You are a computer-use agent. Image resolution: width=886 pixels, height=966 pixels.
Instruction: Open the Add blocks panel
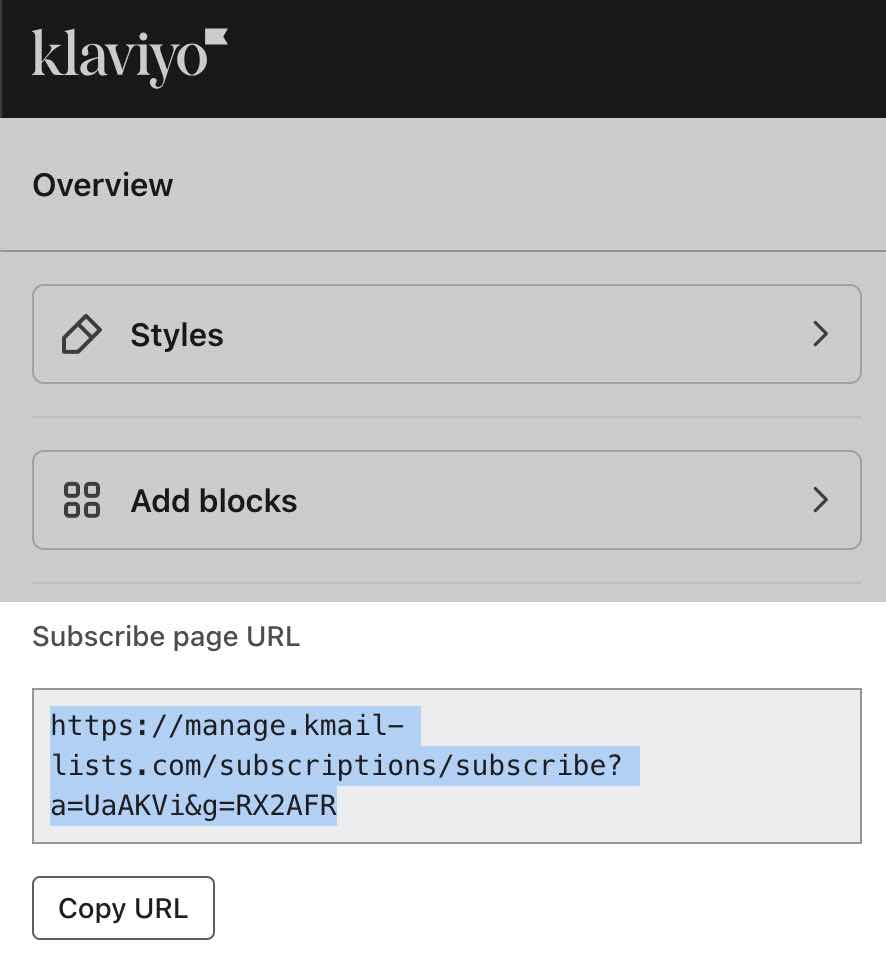446,499
